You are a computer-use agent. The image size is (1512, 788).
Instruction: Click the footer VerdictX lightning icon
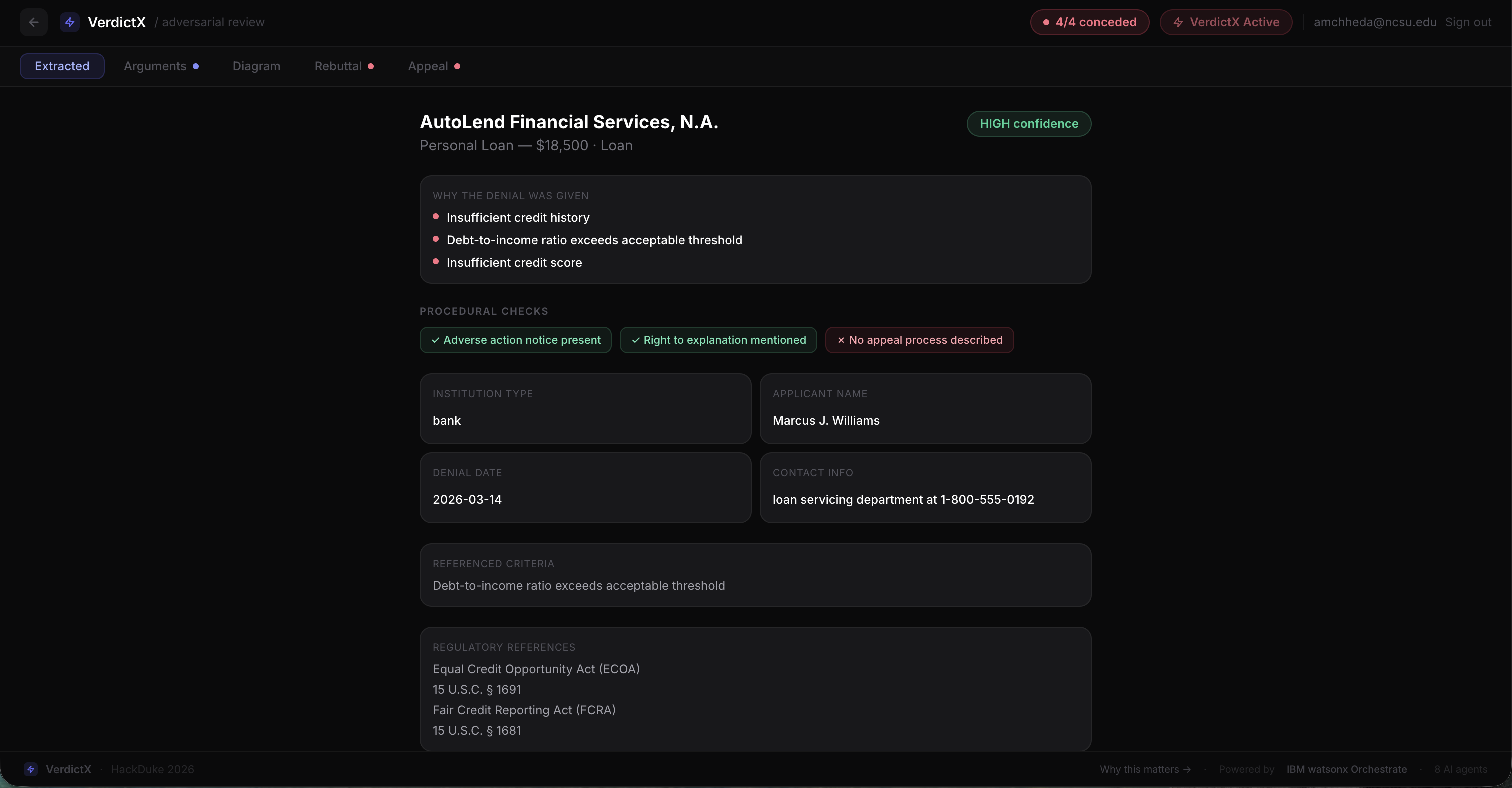(x=31, y=769)
